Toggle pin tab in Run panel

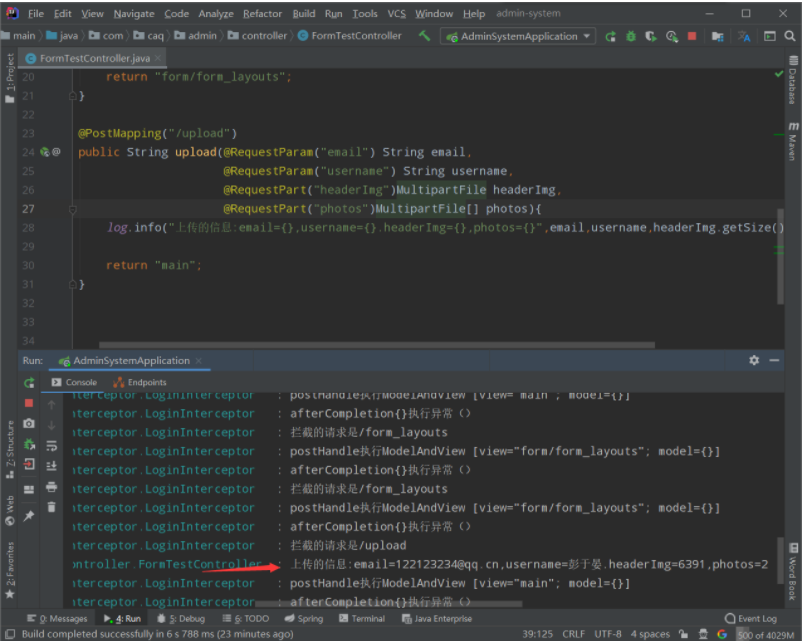(29, 516)
